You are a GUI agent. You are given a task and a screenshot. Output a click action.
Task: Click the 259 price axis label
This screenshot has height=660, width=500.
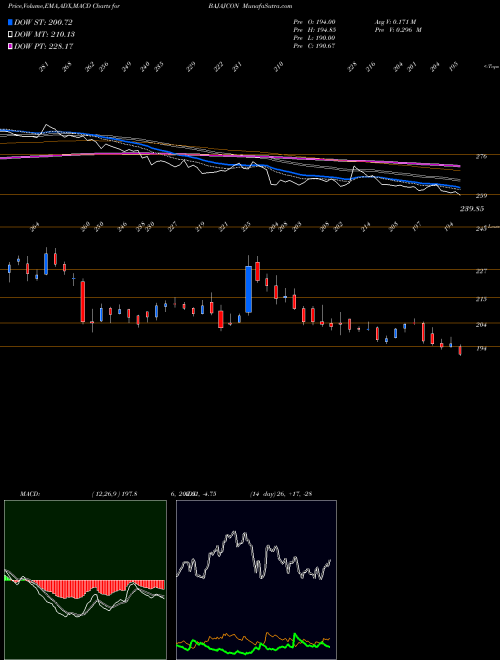pyautogui.click(x=481, y=196)
